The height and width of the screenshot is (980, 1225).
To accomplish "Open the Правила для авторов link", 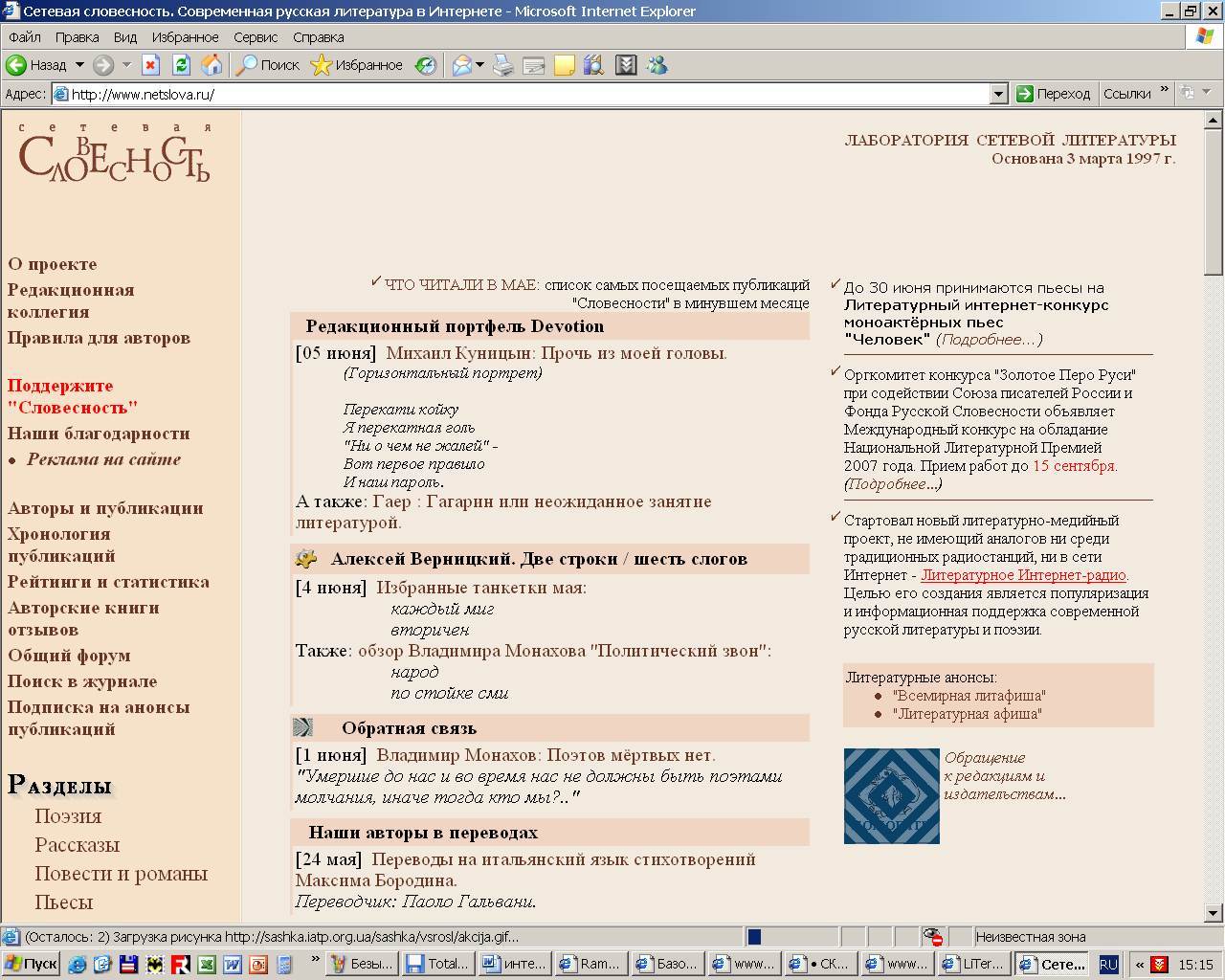I will (x=99, y=338).
